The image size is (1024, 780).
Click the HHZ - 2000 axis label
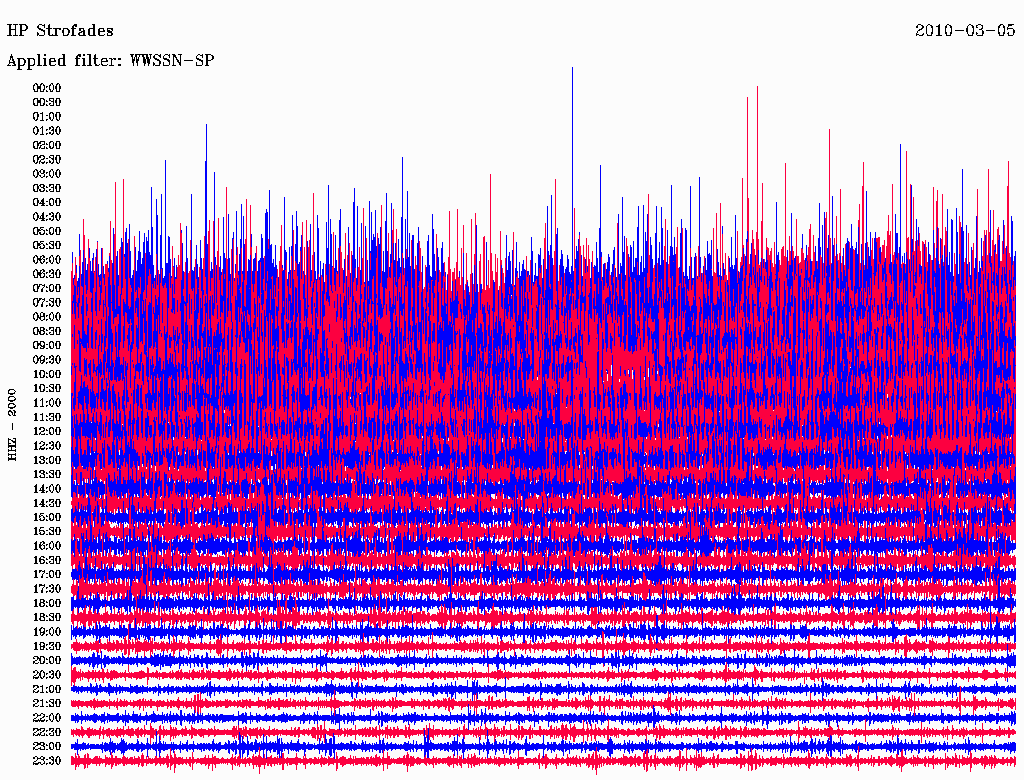tap(12, 425)
